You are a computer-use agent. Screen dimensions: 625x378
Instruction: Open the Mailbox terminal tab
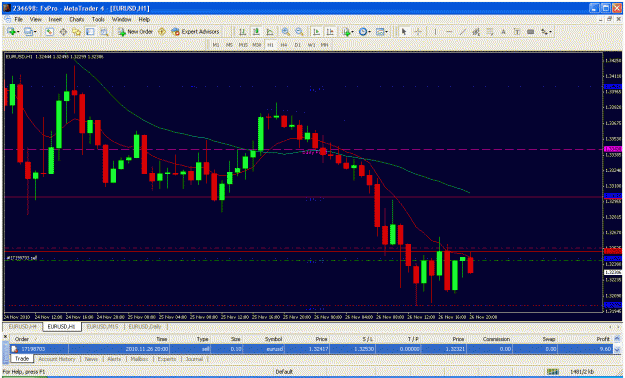139,359
